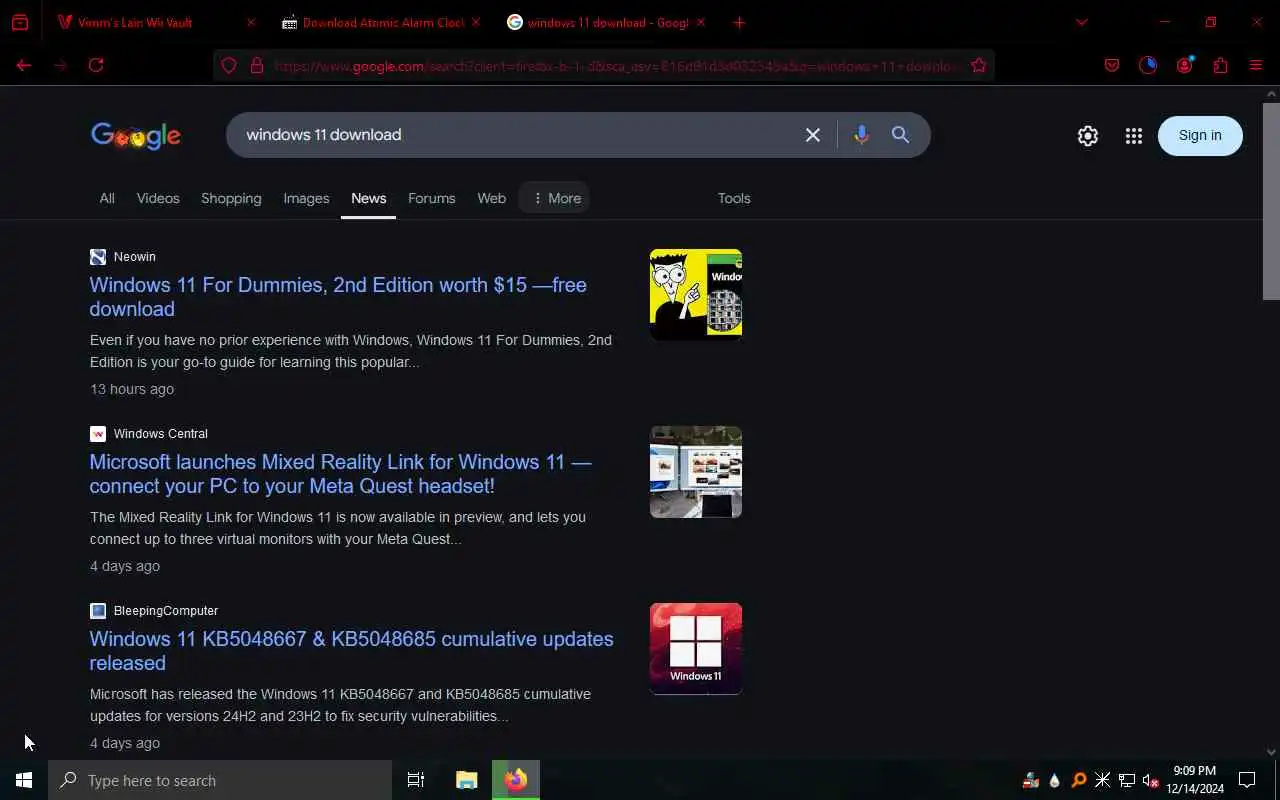The height and width of the screenshot is (800, 1280).
Task: Open Windows 11 For Dummies free download article
Action: point(338,297)
